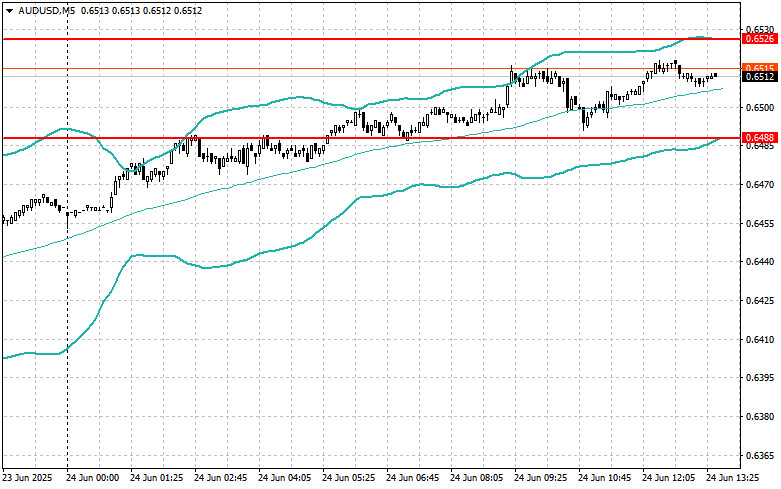Click the 23 Jun 2025 date label

coord(27,478)
